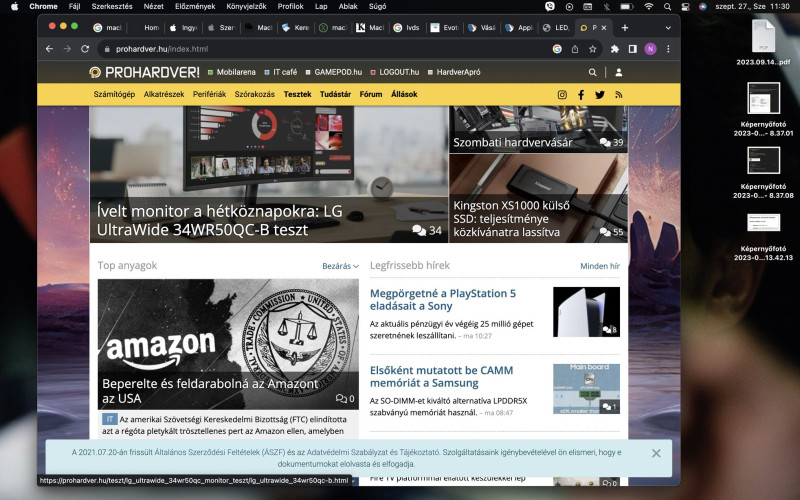Open the user account icon on Prohardver
The width and height of the screenshot is (800, 500).
[x=619, y=72]
